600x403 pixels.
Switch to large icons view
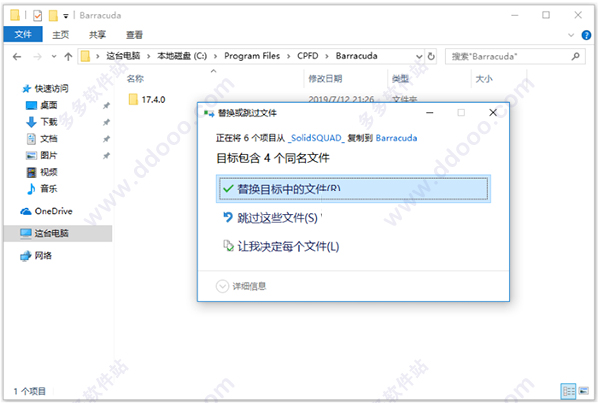pyautogui.click(x=584, y=391)
